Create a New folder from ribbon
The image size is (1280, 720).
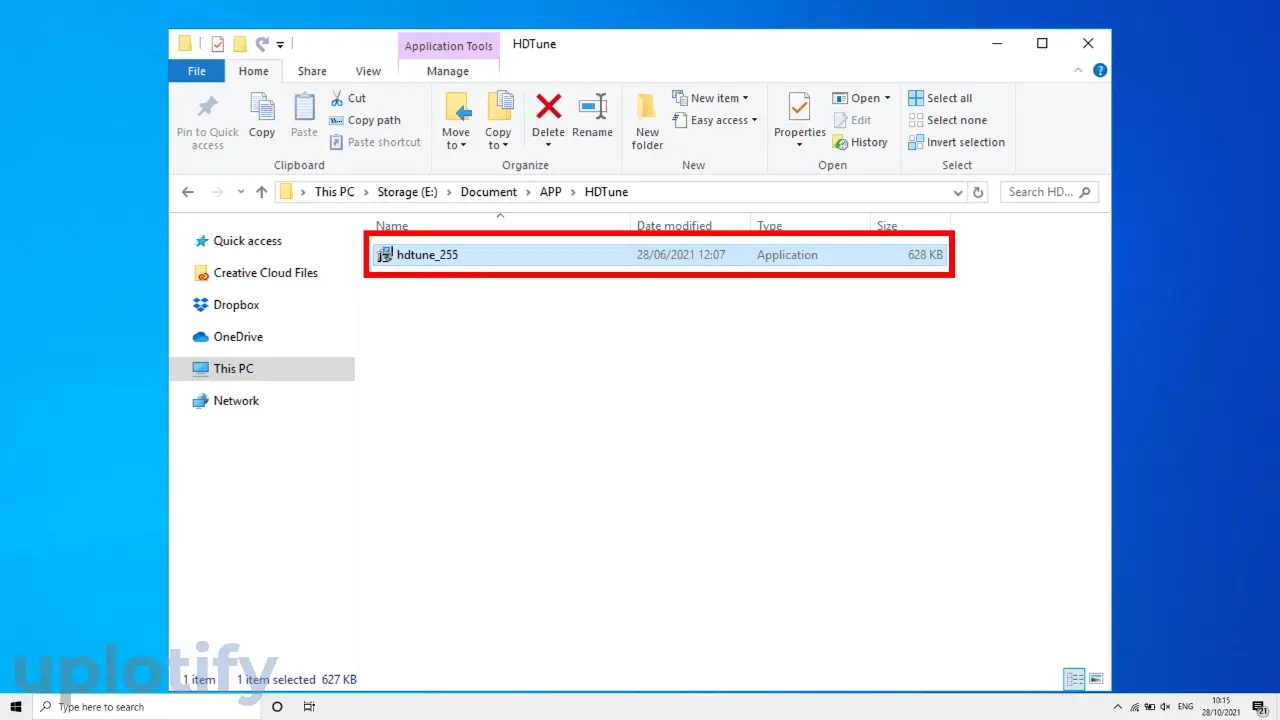[x=647, y=121]
